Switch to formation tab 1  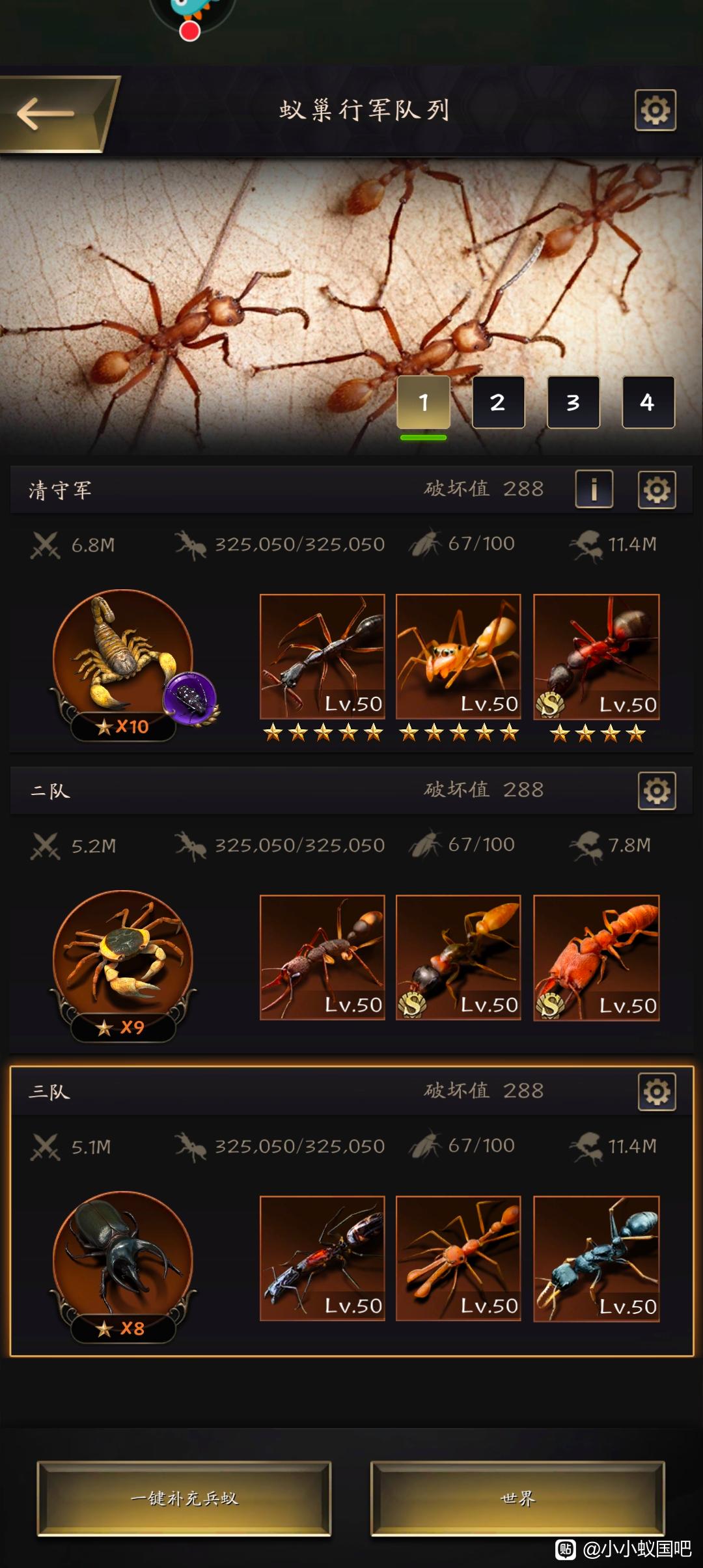pyautogui.click(x=424, y=402)
